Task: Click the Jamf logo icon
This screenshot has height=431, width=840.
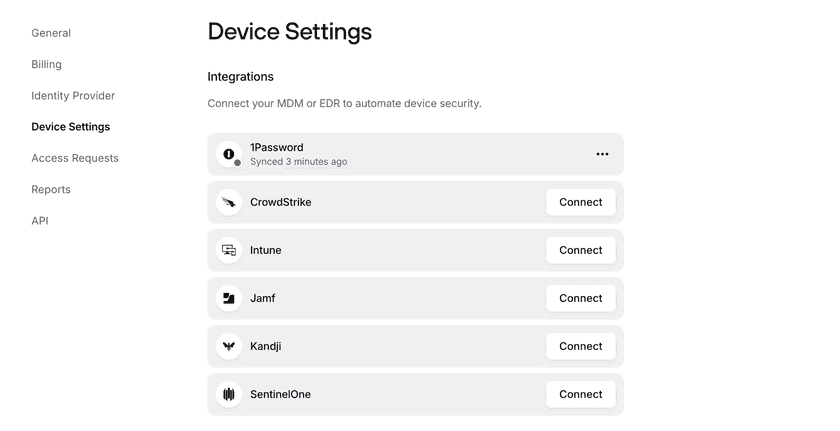Action: pyautogui.click(x=229, y=298)
